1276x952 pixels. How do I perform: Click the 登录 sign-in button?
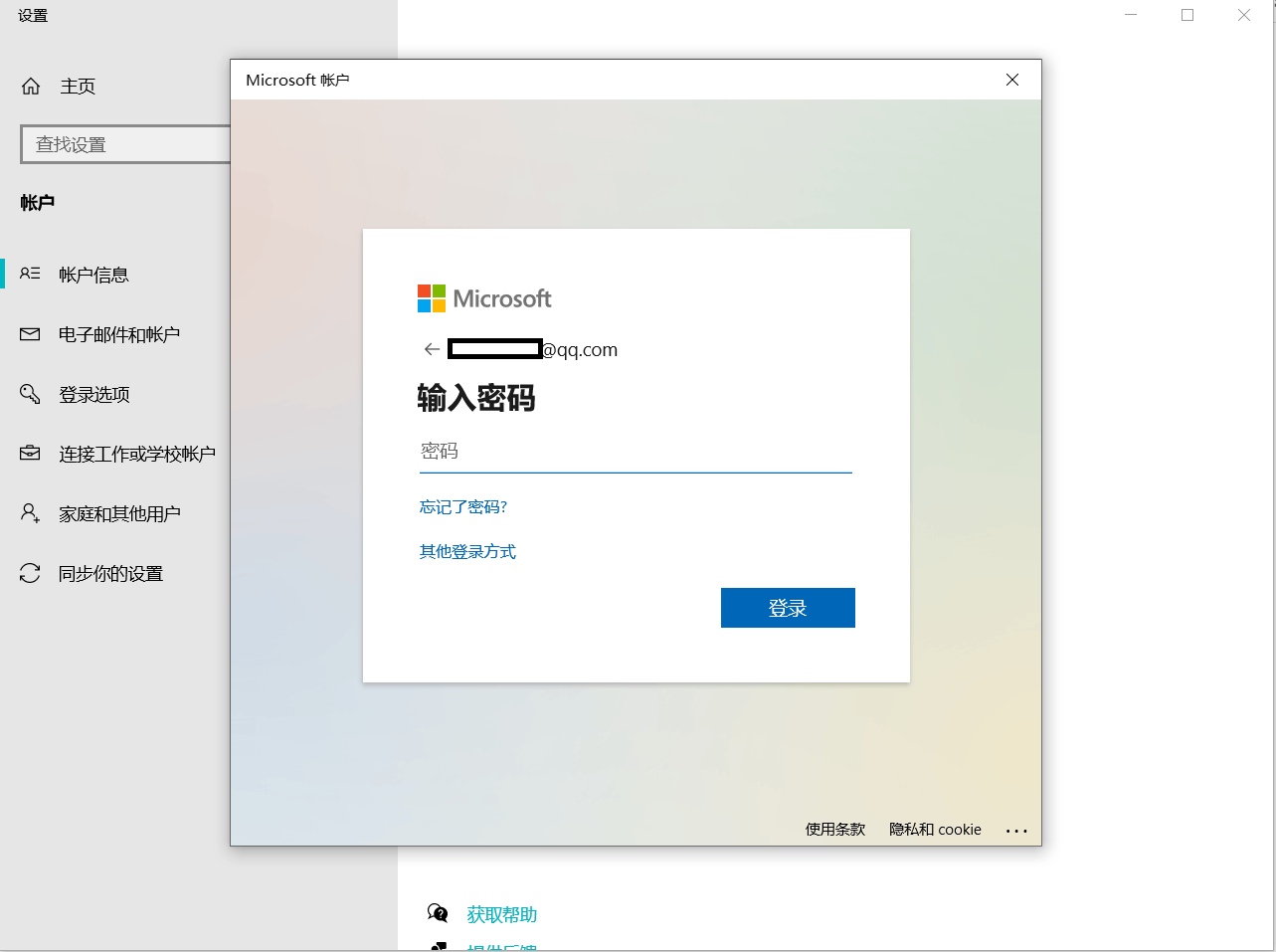(788, 608)
